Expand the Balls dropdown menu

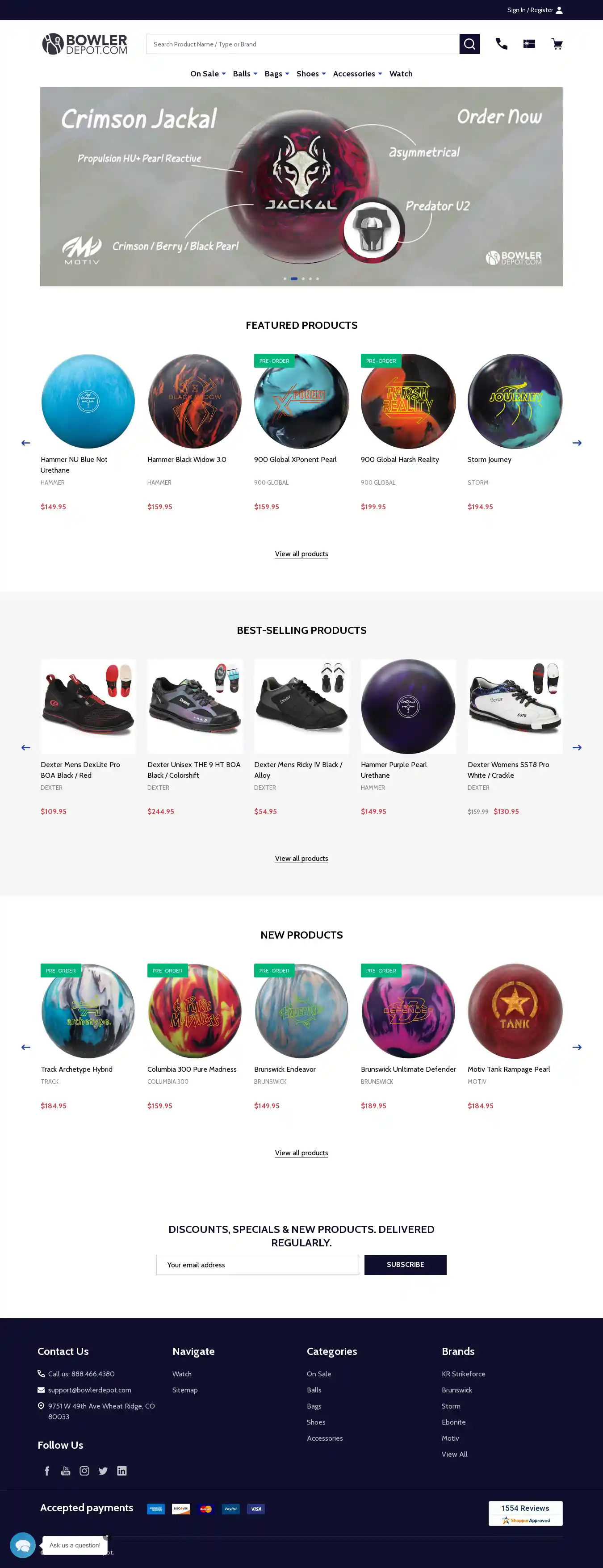[245, 74]
